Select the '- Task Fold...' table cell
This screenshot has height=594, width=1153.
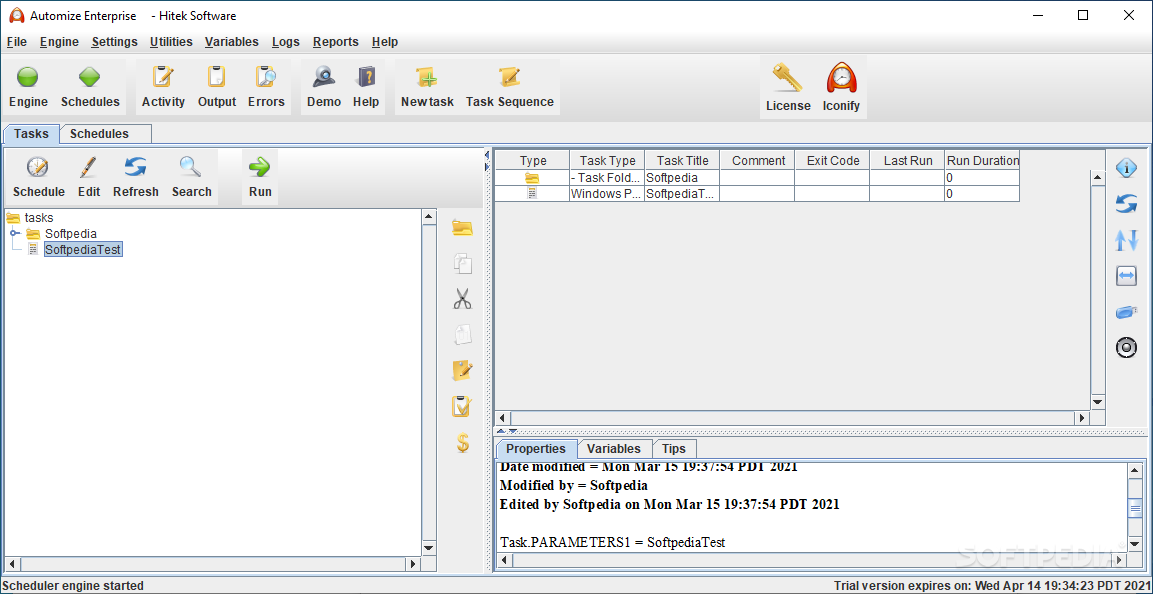click(x=607, y=178)
